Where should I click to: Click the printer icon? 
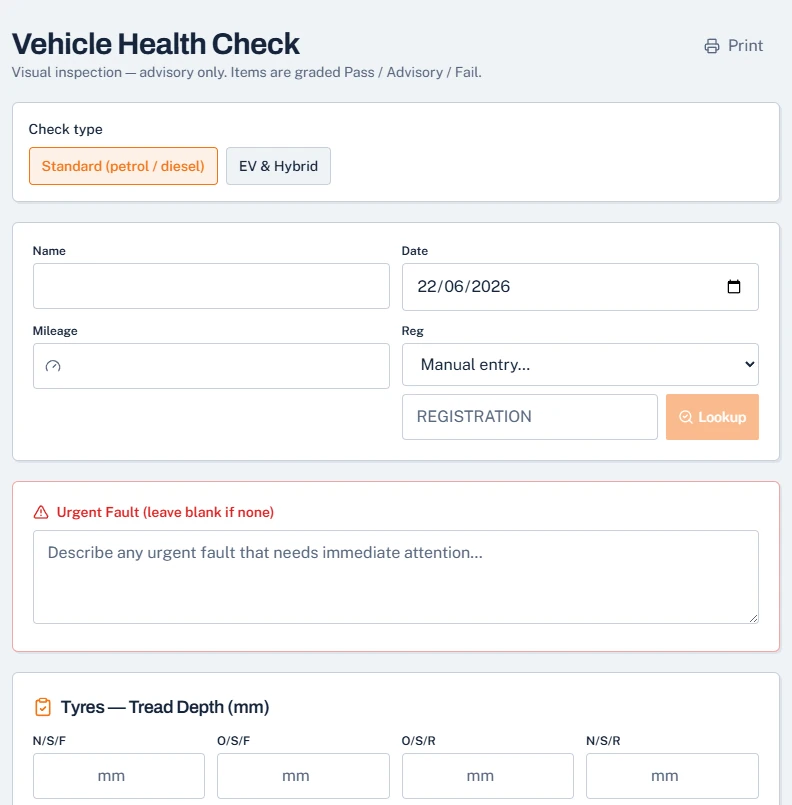pos(711,46)
